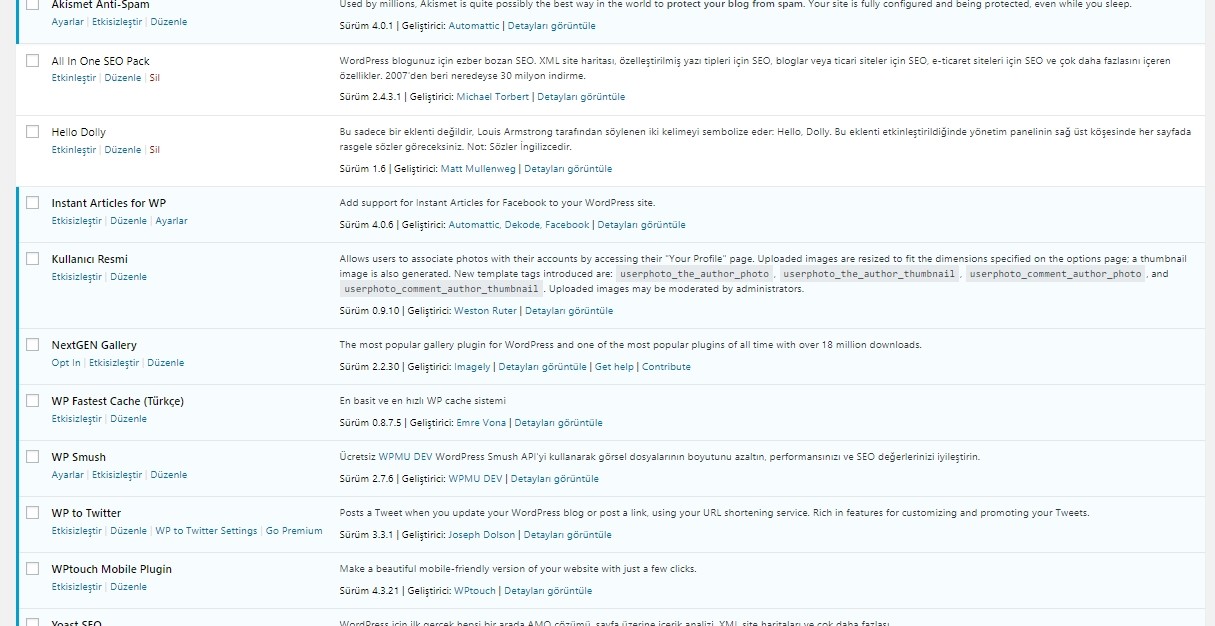View details for WPtouch Mobile Plugin
The image size is (1215, 626).
coord(548,591)
